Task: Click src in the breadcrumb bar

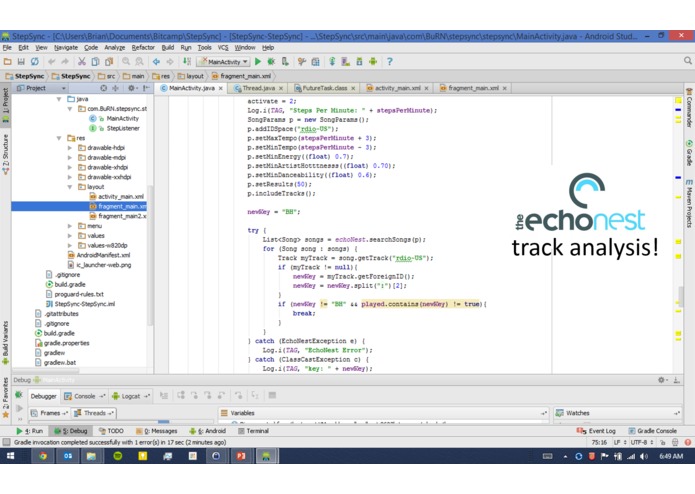Action: 106,76
